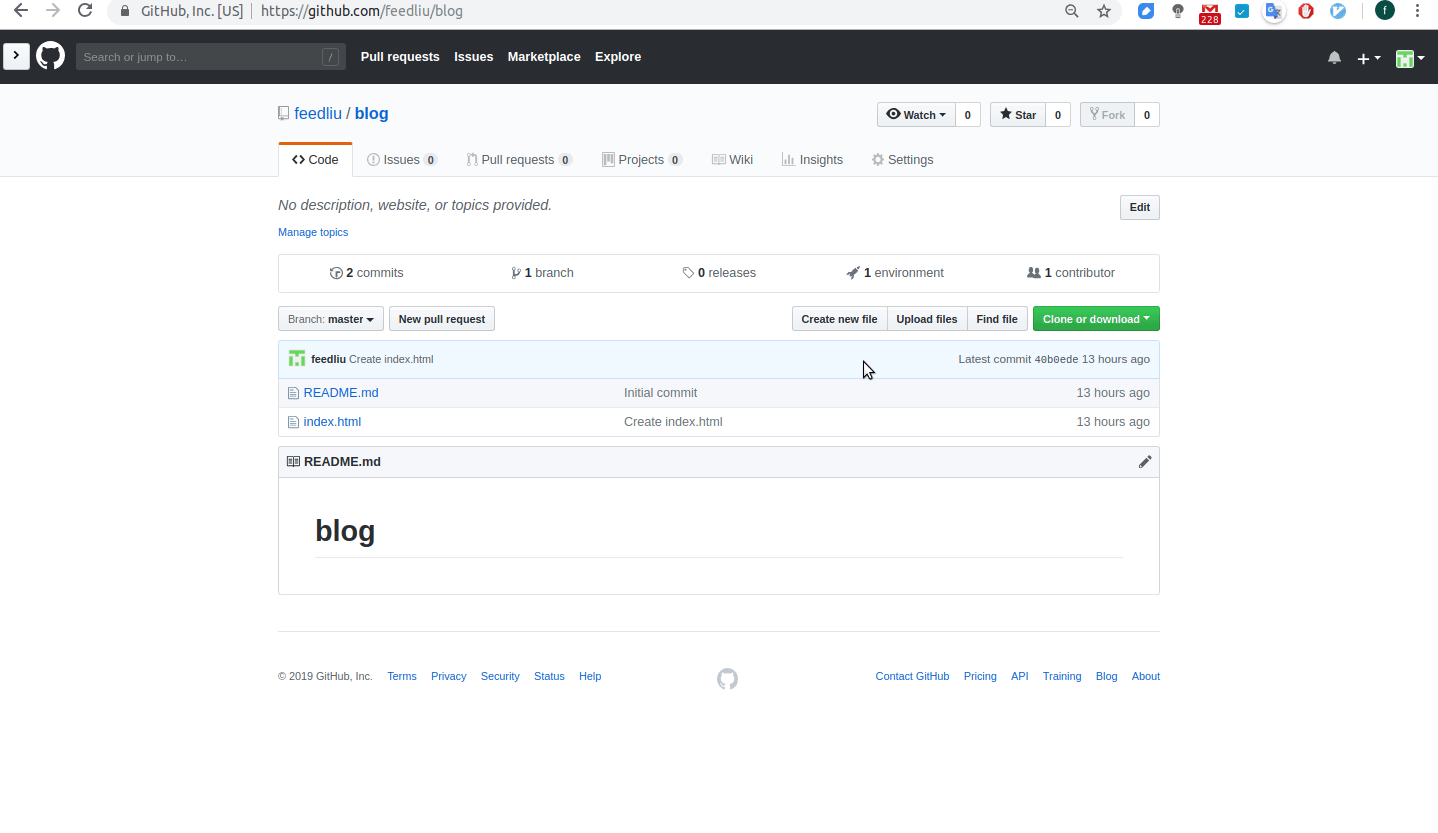Open the Status footer link
Screen dimensions: 1438x833
coord(549,677)
